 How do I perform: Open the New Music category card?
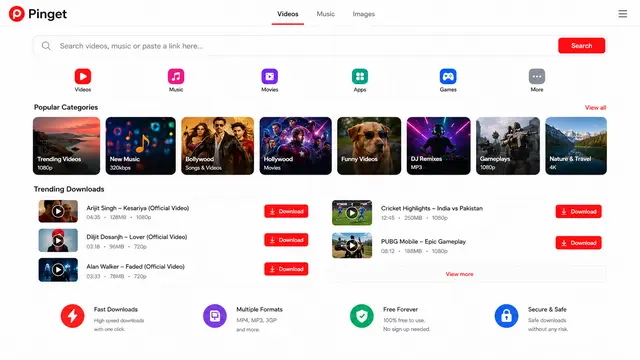click(x=140, y=146)
